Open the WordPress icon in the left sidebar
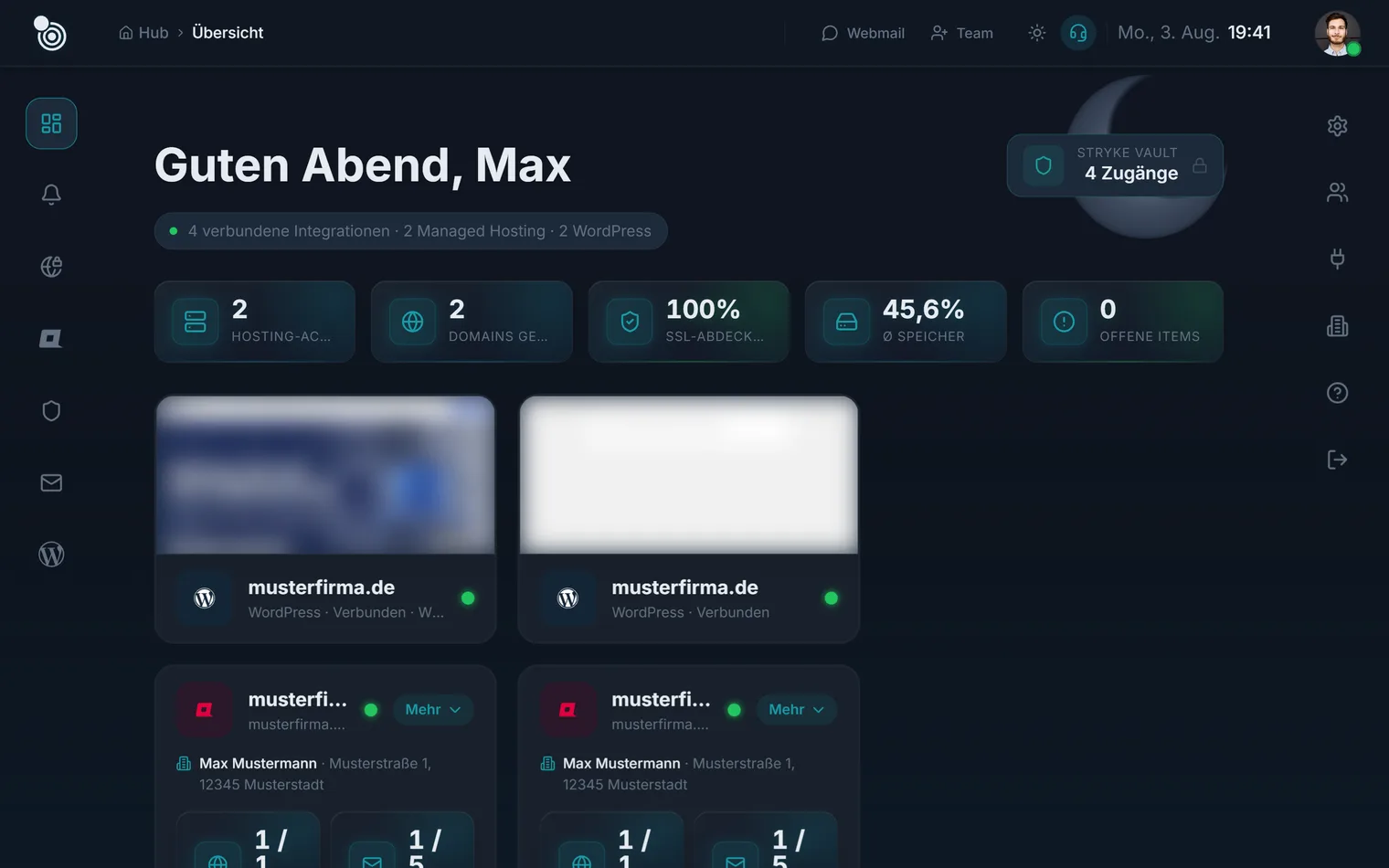This screenshot has height=868, width=1389. click(x=51, y=555)
